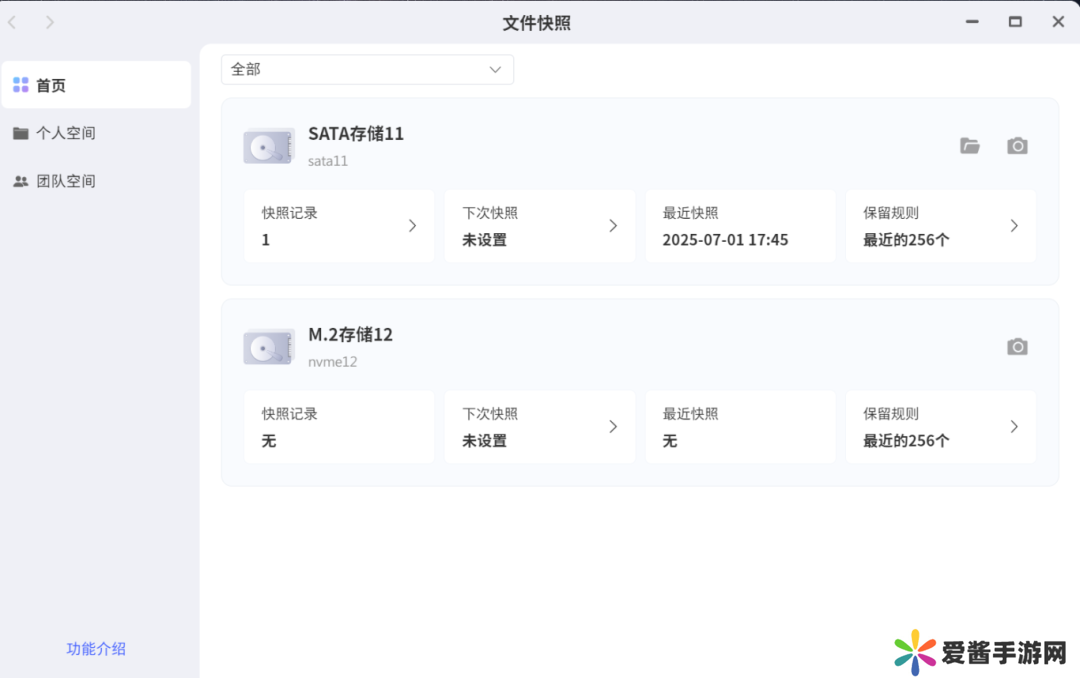Click the camera snapshot icon for SATA存储11
This screenshot has width=1080, height=678.
1017,146
